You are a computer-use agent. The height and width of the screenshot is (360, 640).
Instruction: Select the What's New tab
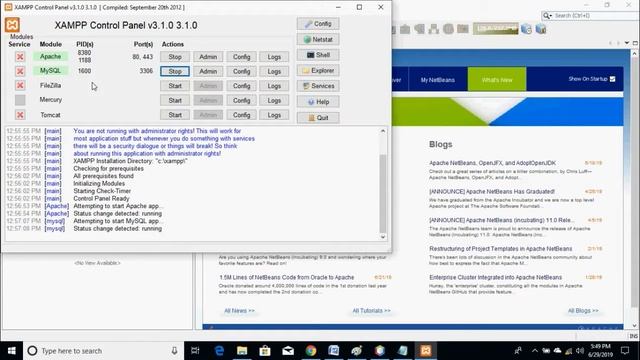[497, 80]
